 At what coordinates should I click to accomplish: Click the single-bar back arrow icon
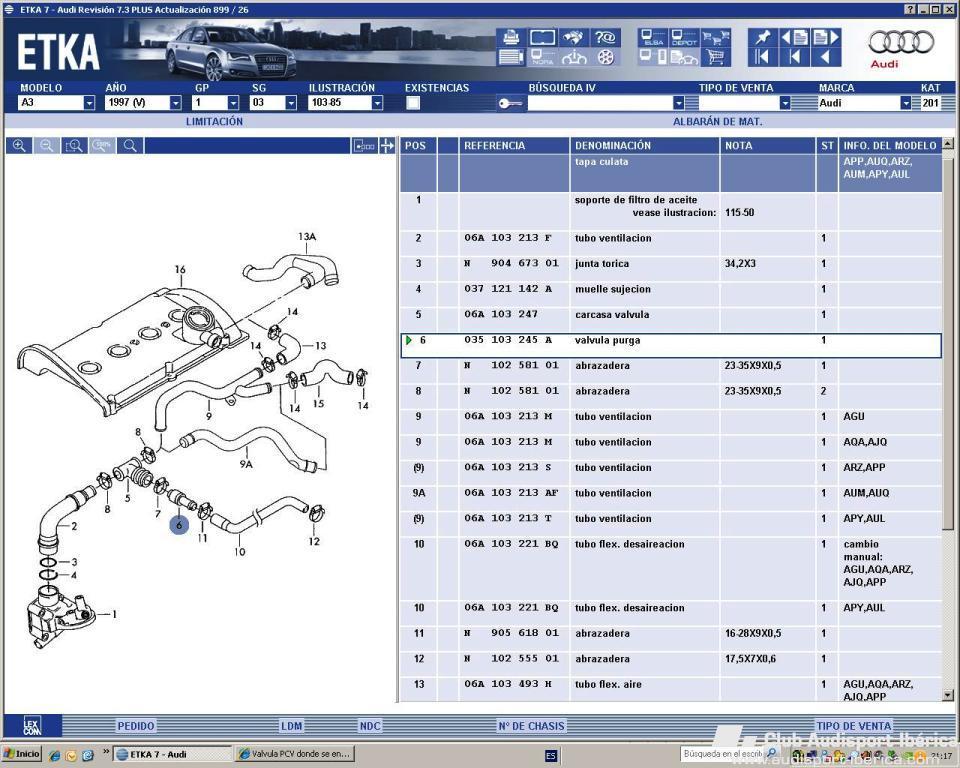coord(794,57)
